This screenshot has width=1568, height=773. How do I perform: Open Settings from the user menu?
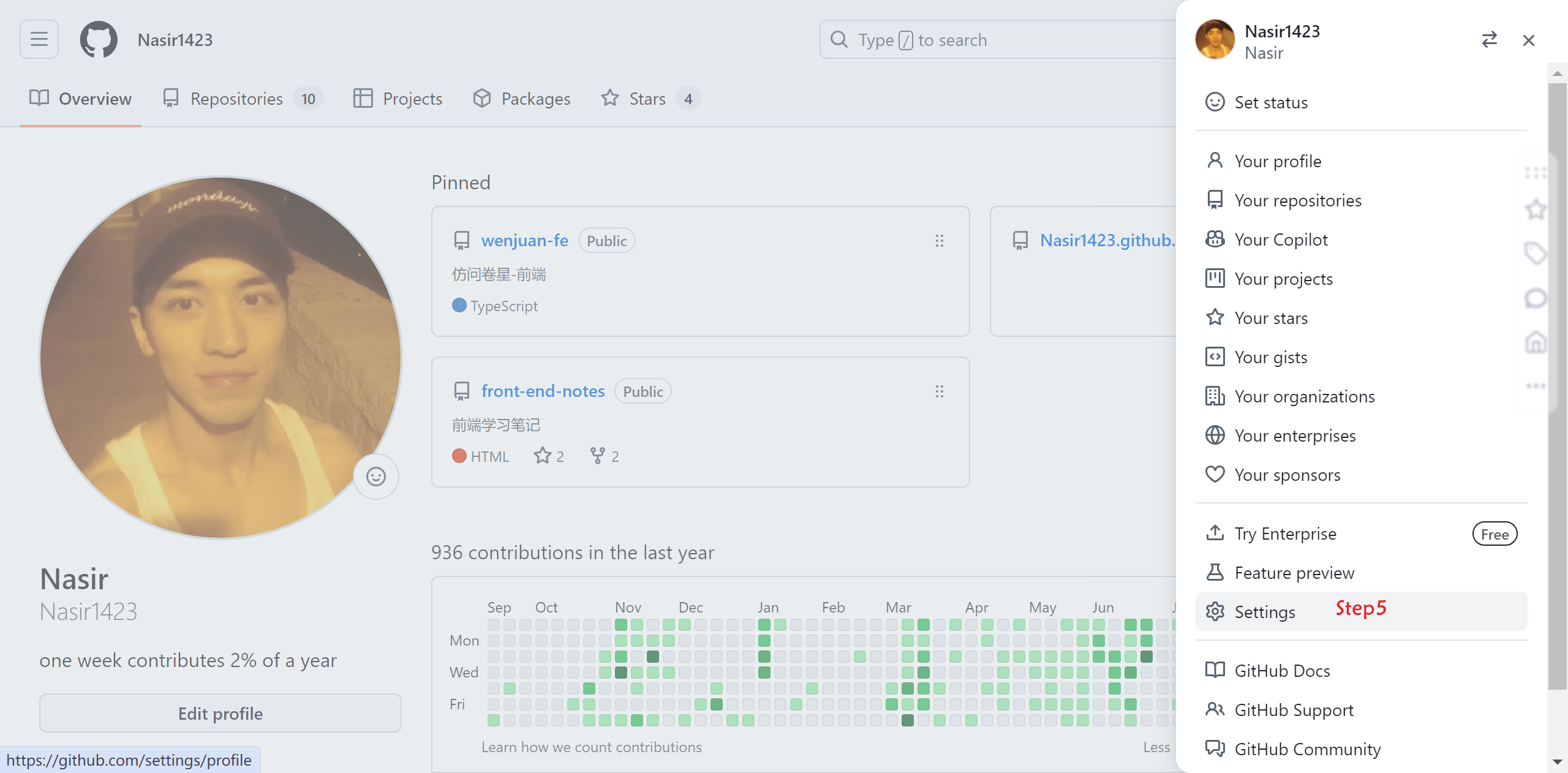(x=1361, y=611)
